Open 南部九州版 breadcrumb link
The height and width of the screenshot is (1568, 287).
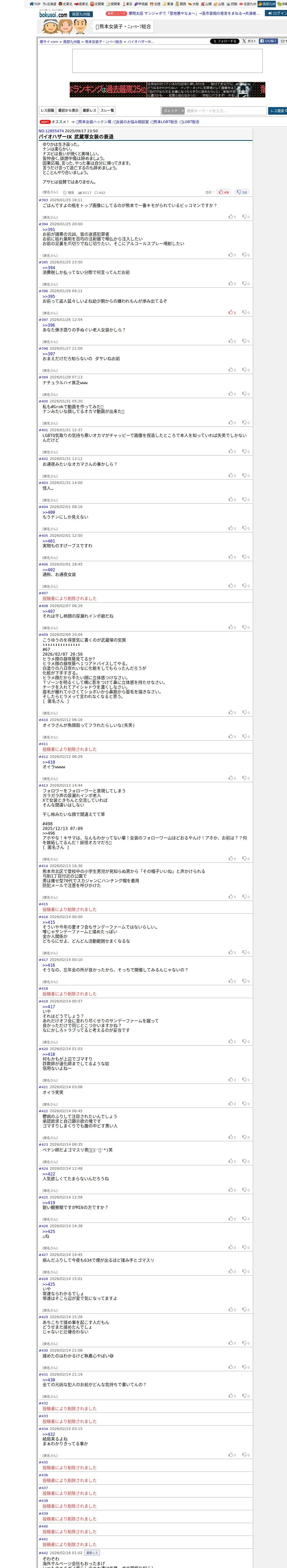point(72,42)
